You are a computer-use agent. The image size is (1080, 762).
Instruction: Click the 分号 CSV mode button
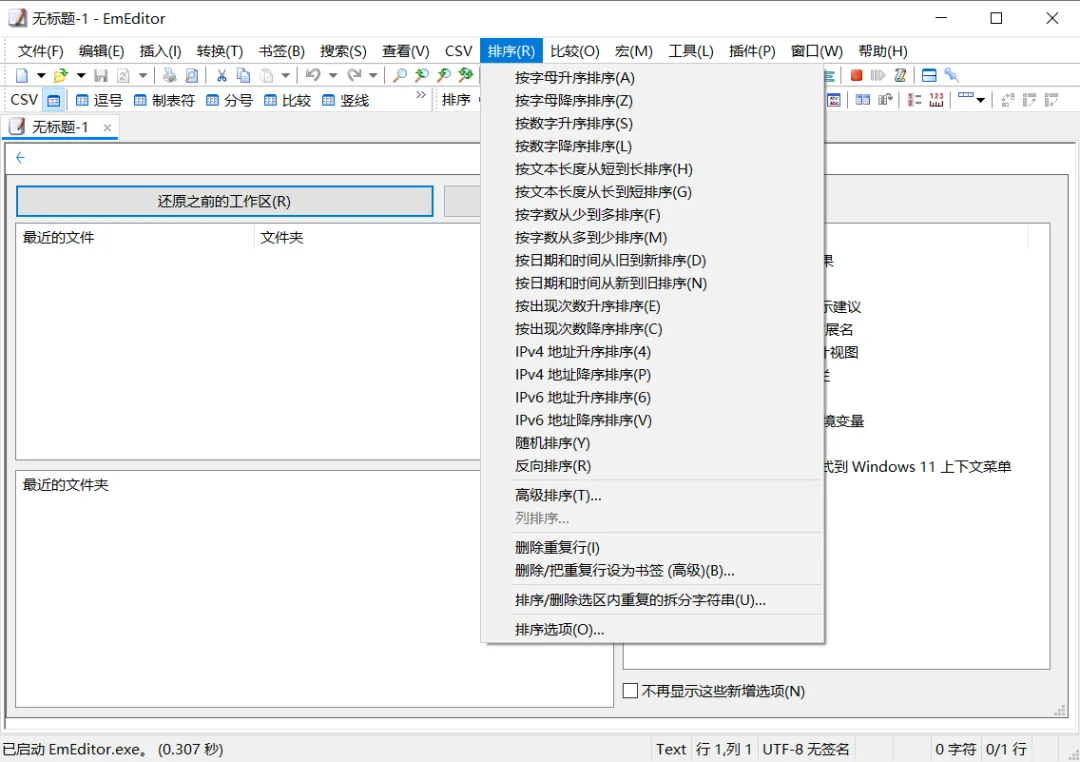229,101
